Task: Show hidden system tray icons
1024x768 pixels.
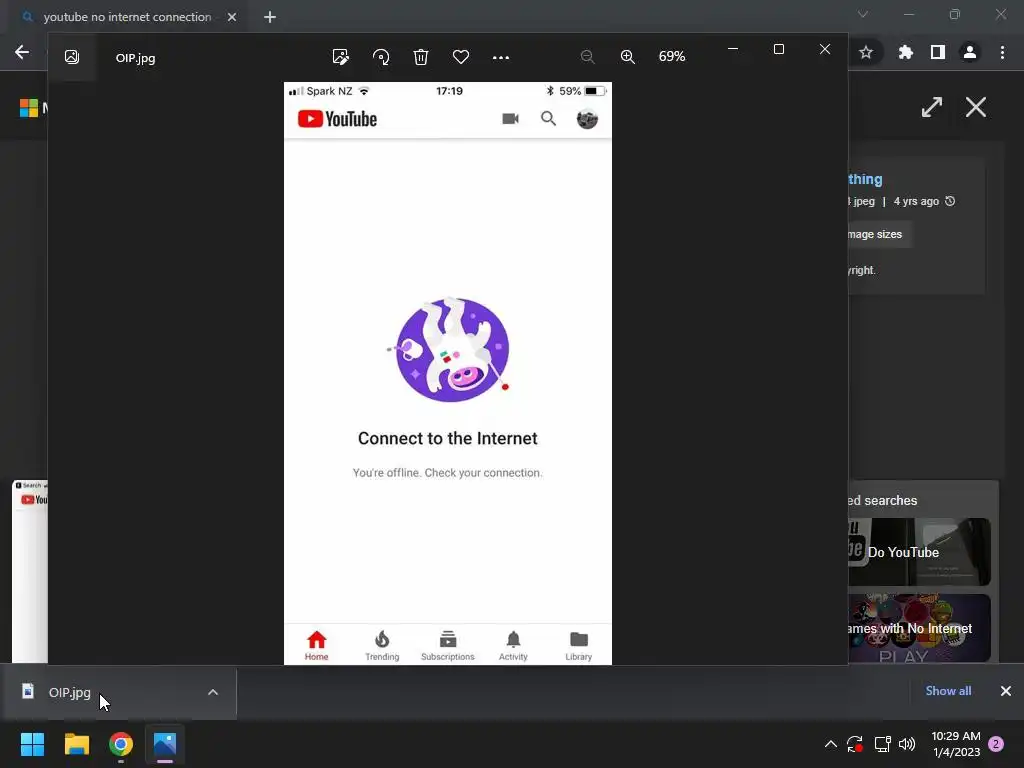Action: coord(831,744)
